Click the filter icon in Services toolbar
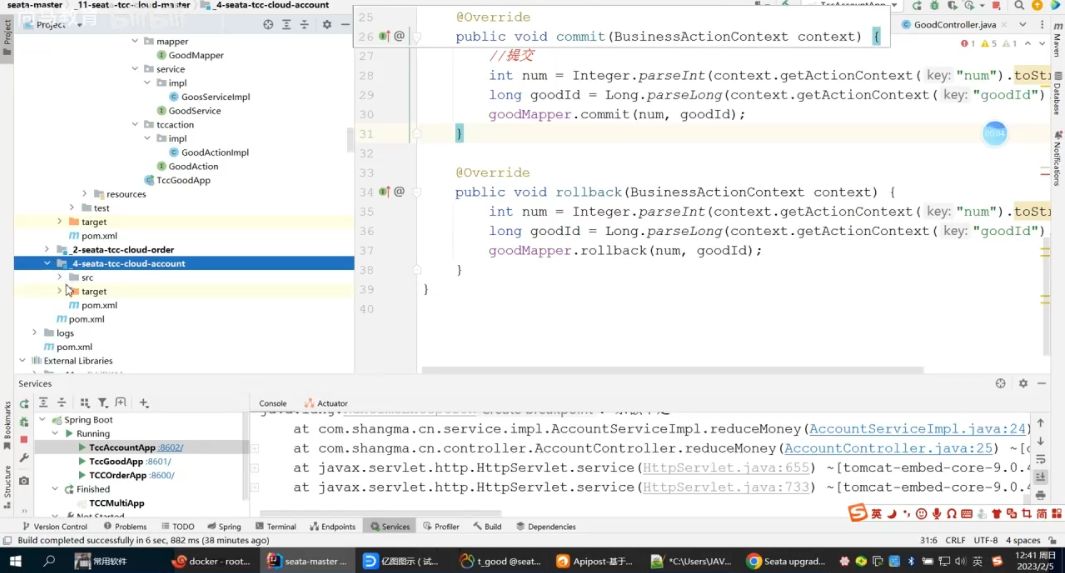 tap(103, 403)
